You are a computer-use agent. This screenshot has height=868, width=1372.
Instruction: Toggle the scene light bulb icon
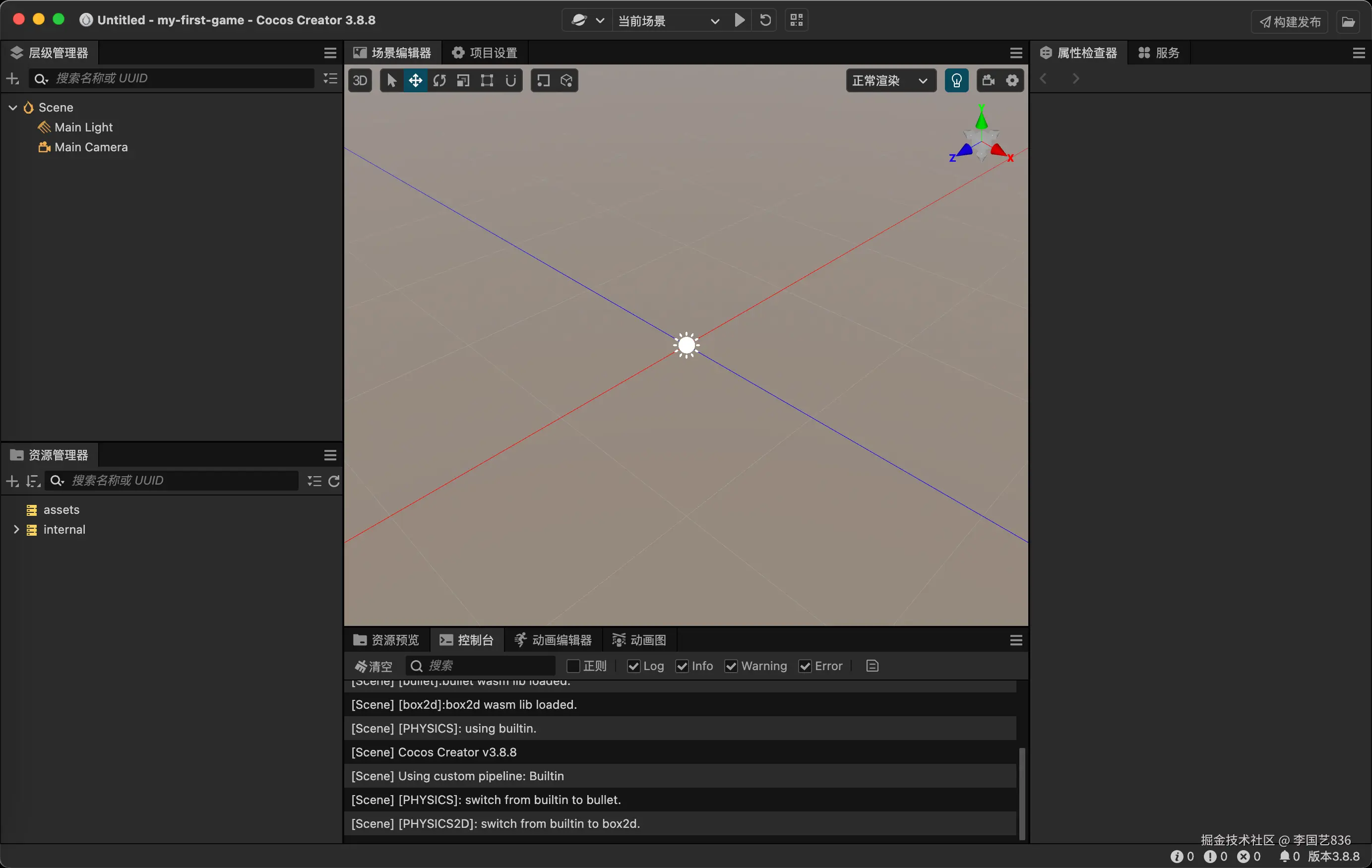click(x=956, y=80)
